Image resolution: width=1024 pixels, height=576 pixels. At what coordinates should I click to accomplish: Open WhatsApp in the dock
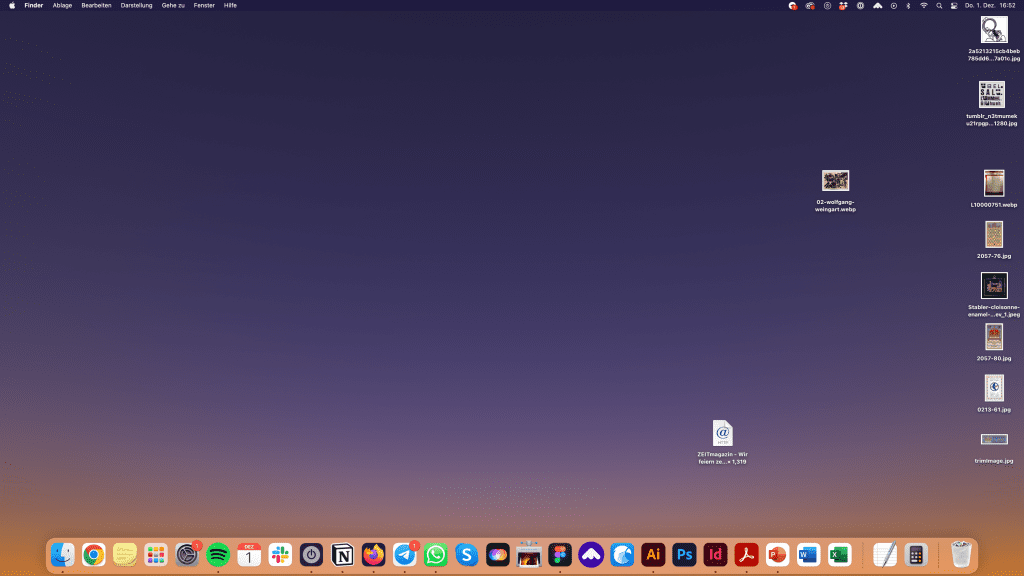[x=435, y=554]
